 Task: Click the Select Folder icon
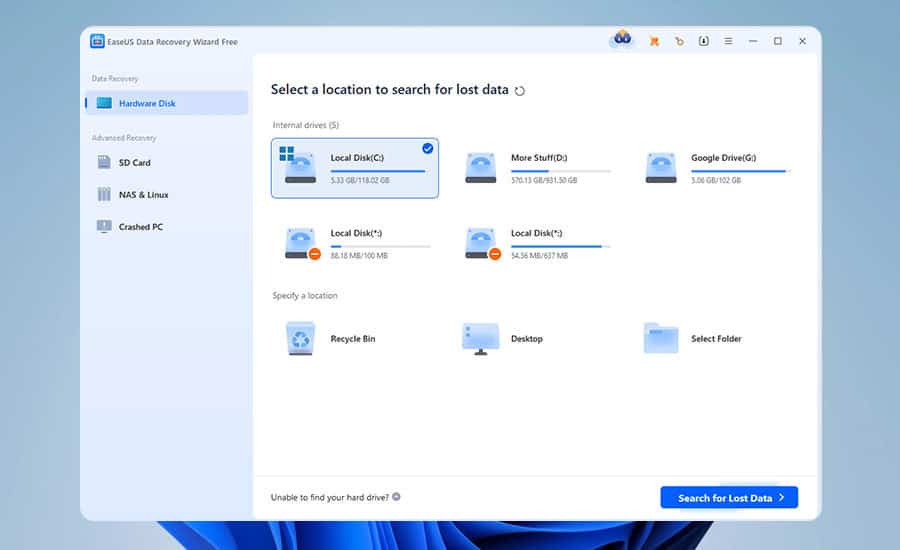[x=661, y=338]
